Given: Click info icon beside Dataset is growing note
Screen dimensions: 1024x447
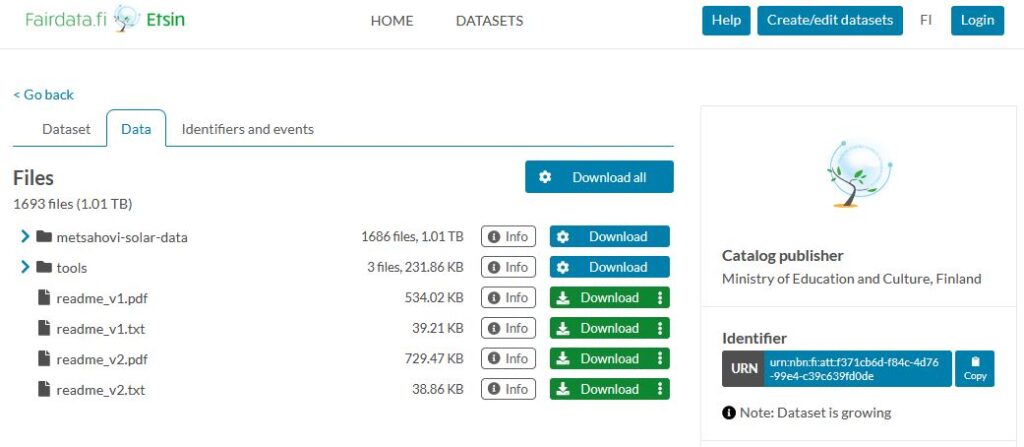Looking at the screenshot, I should click(x=729, y=413).
